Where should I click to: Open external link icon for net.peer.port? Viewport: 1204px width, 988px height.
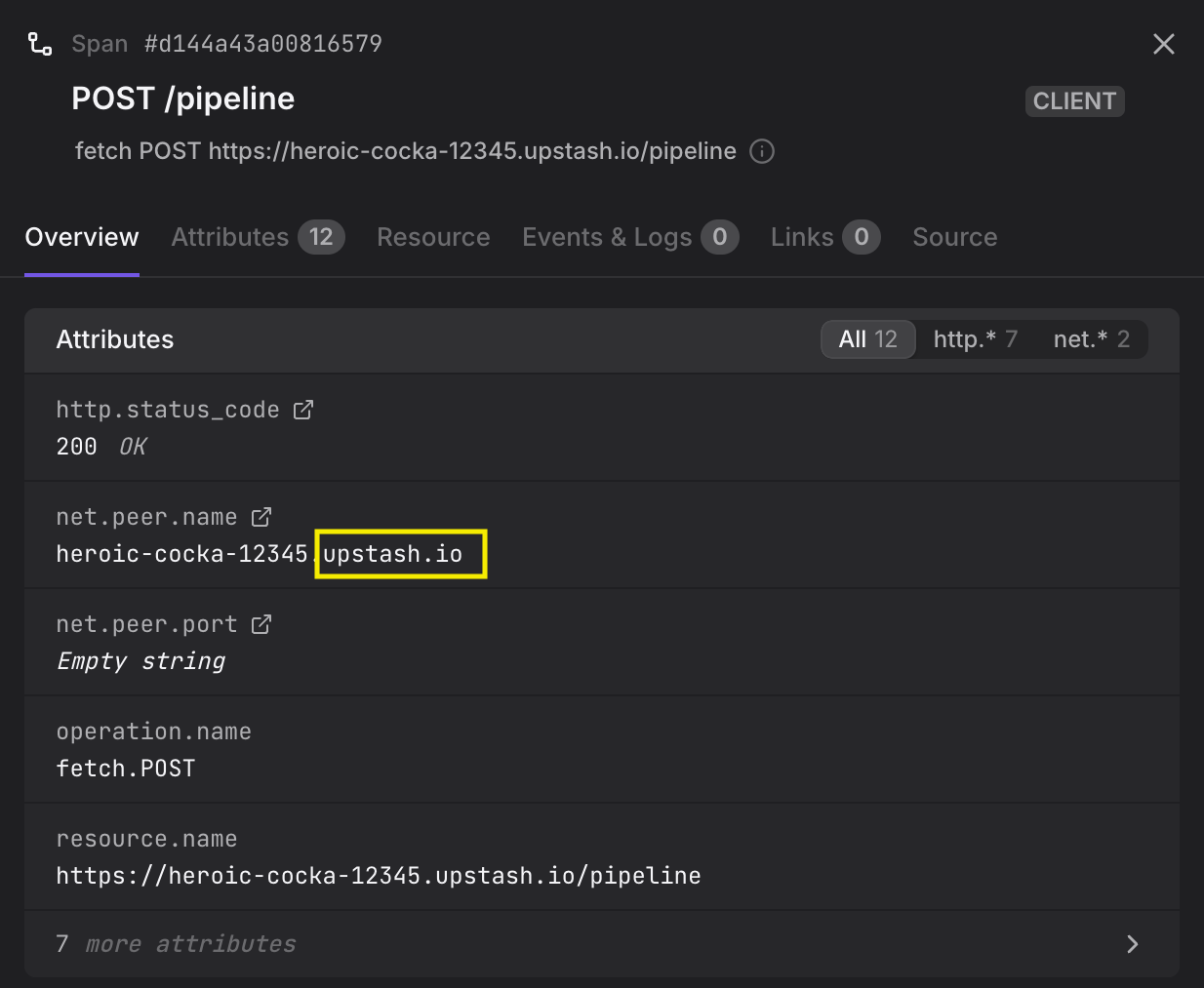click(x=261, y=624)
